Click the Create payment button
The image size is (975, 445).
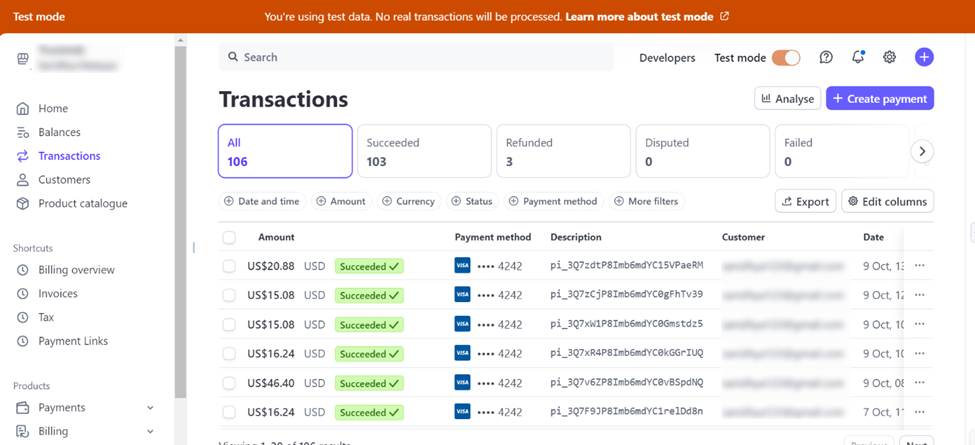click(x=879, y=99)
